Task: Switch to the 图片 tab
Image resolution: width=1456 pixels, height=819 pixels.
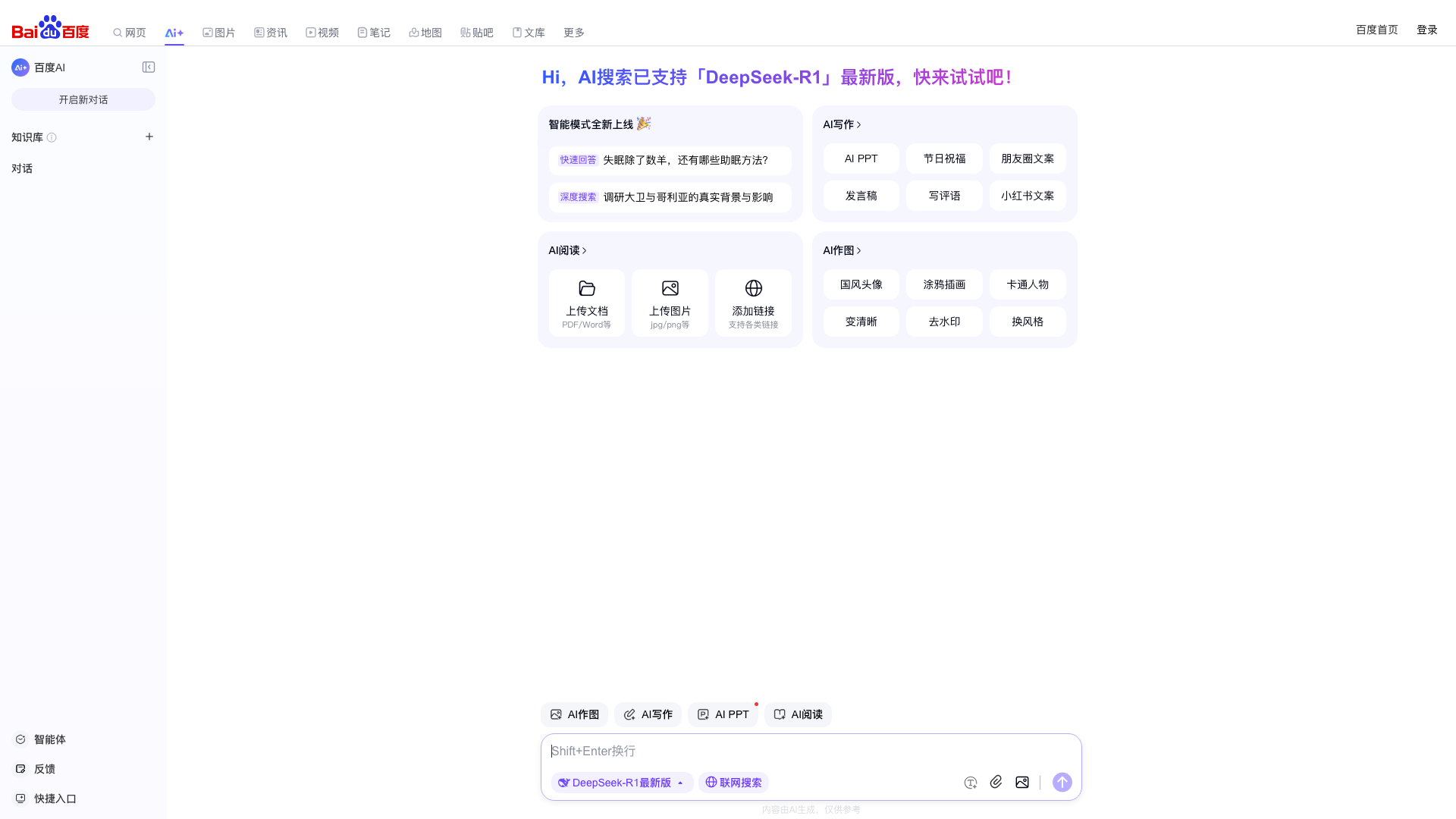Action: coord(219,33)
